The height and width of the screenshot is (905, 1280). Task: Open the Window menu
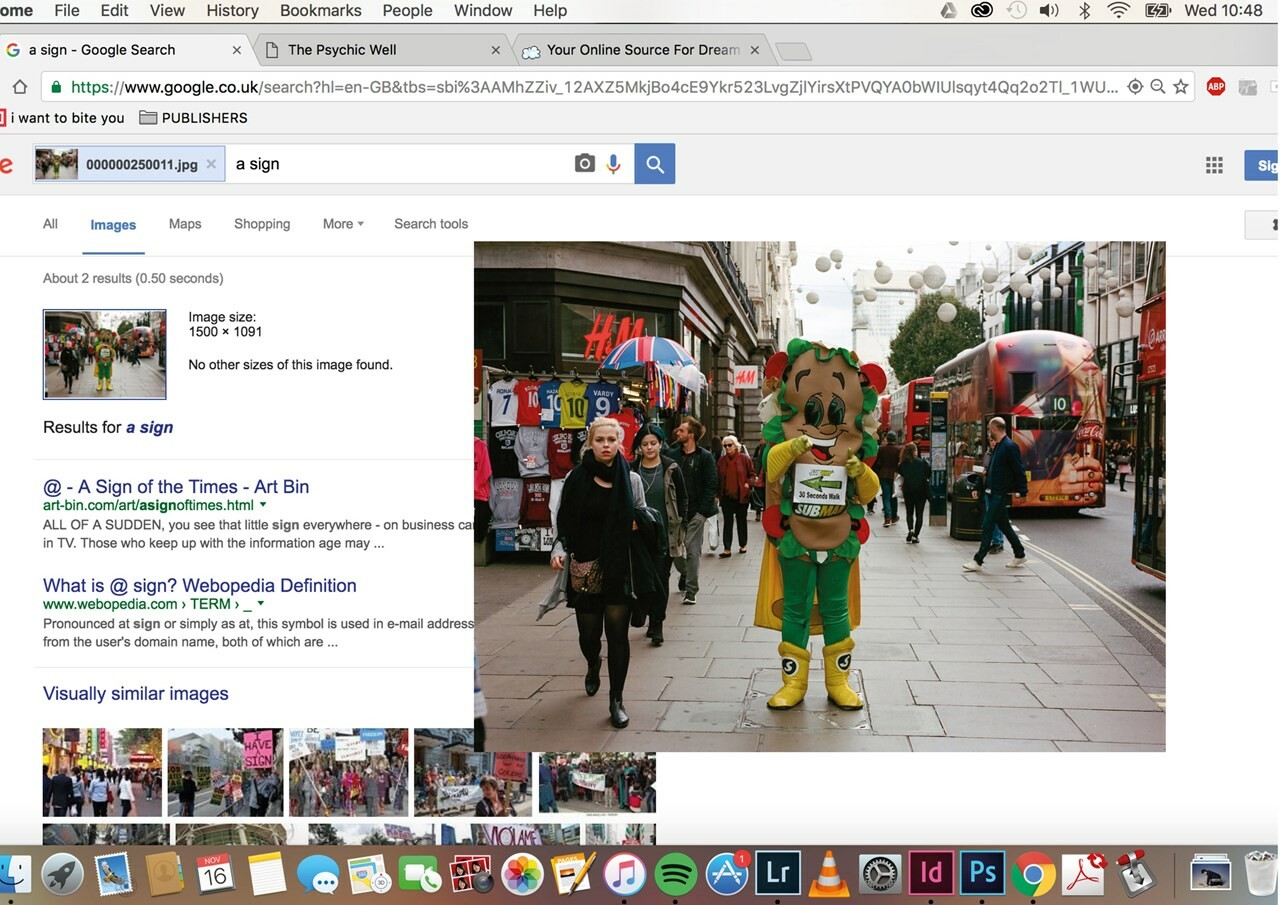483,11
